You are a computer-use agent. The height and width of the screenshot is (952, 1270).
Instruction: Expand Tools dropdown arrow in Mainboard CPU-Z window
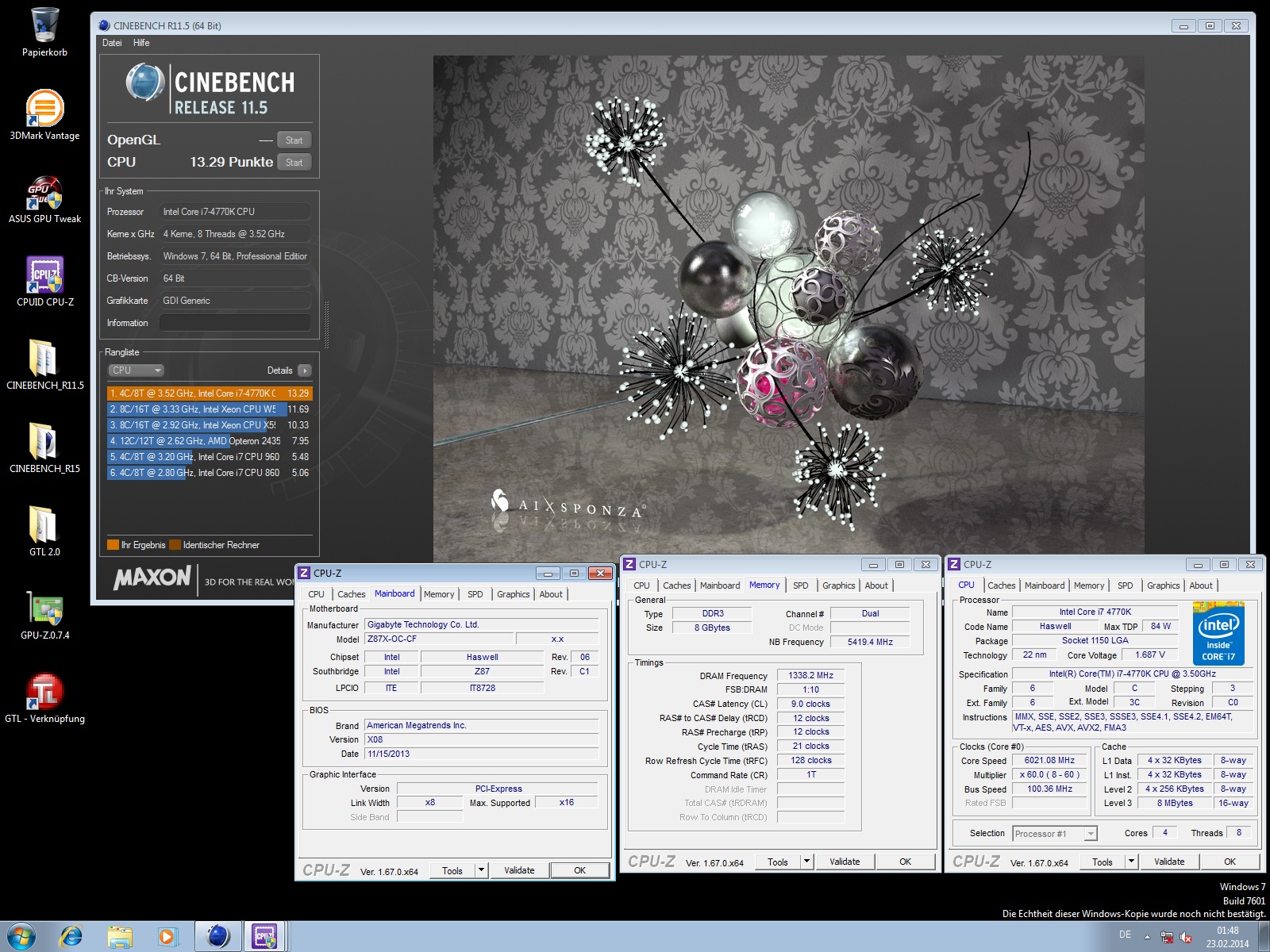pos(481,870)
